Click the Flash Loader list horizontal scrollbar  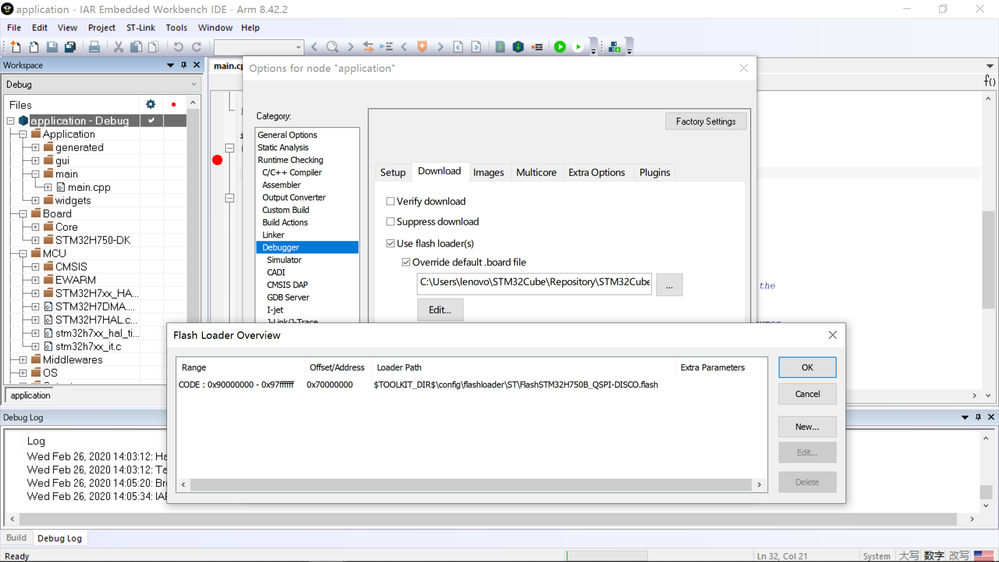click(x=471, y=484)
